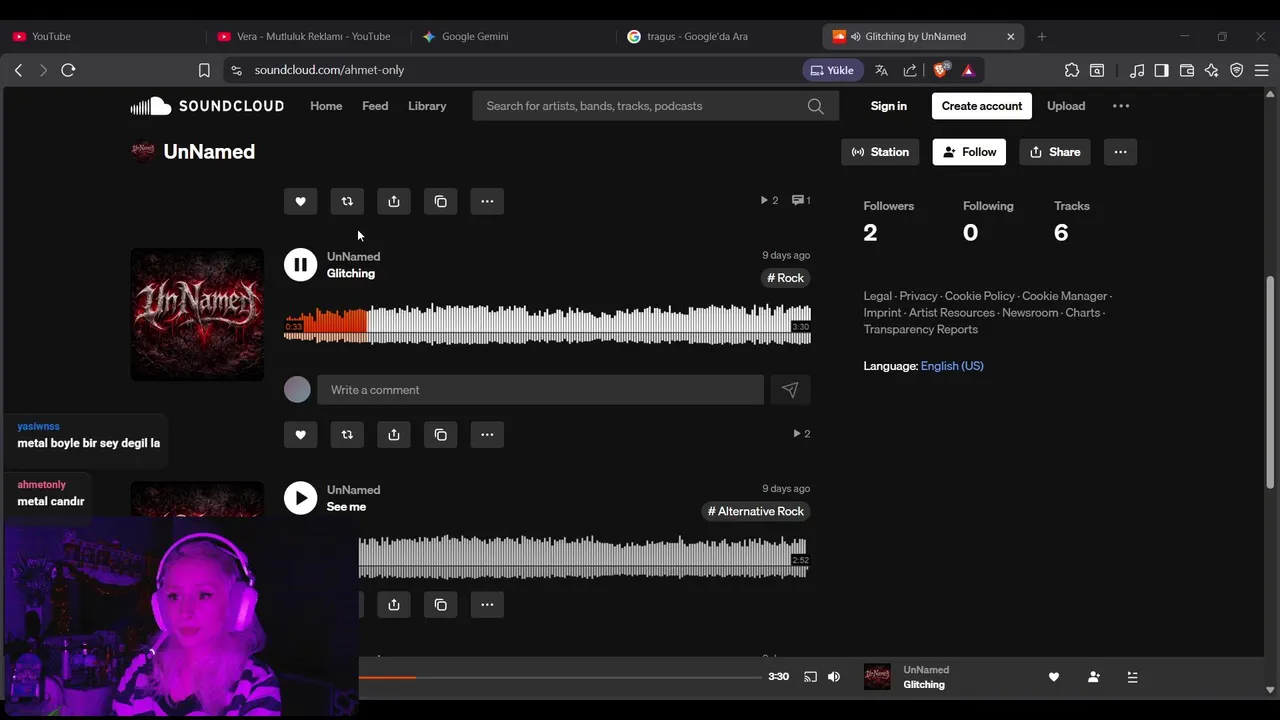The width and height of the screenshot is (1280, 720).
Task: Copy link of See me track
Action: pyautogui.click(x=441, y=604)
